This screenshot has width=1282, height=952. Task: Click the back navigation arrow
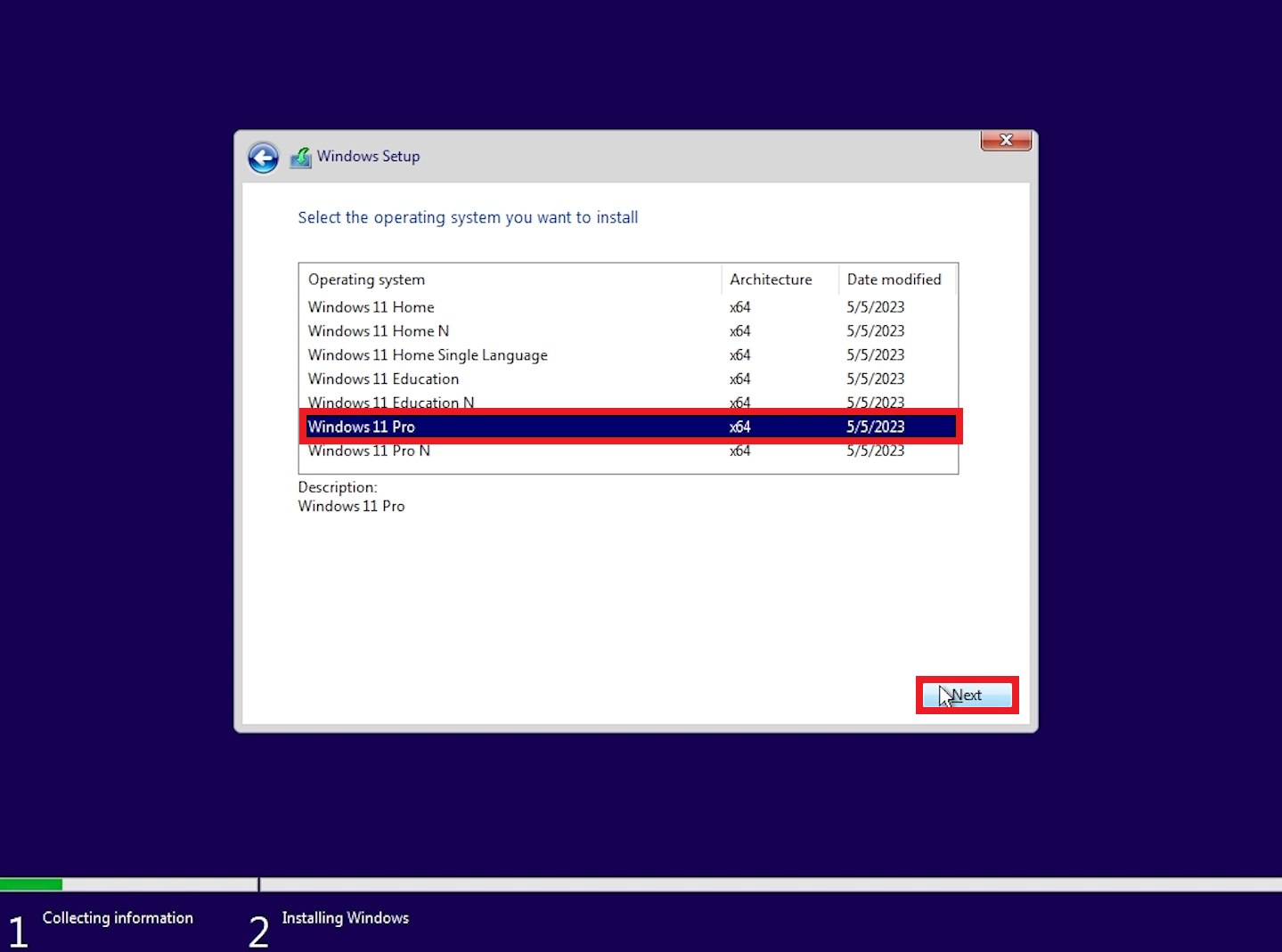(263, 157)
